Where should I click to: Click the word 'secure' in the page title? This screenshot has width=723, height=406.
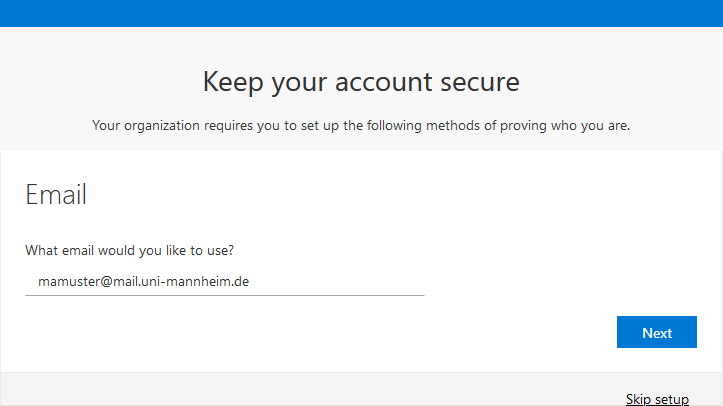[x=480, y=82]
